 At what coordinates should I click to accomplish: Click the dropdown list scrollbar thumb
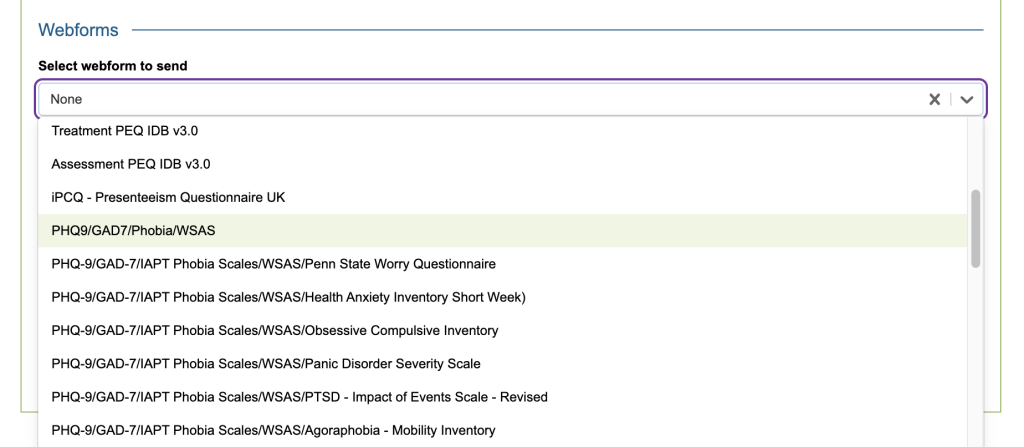(976, 227)
